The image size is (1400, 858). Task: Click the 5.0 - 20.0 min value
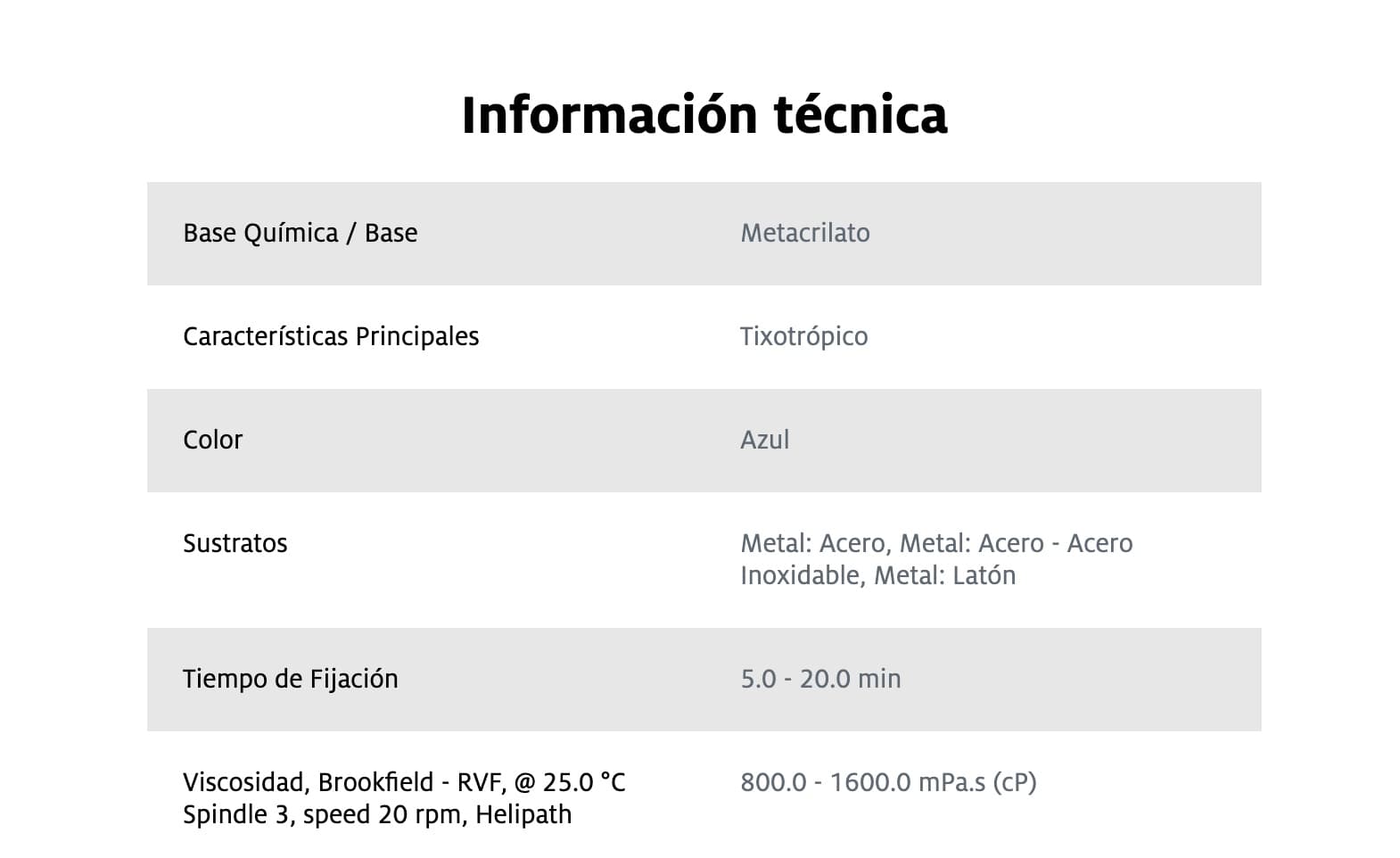coord(820,679)
